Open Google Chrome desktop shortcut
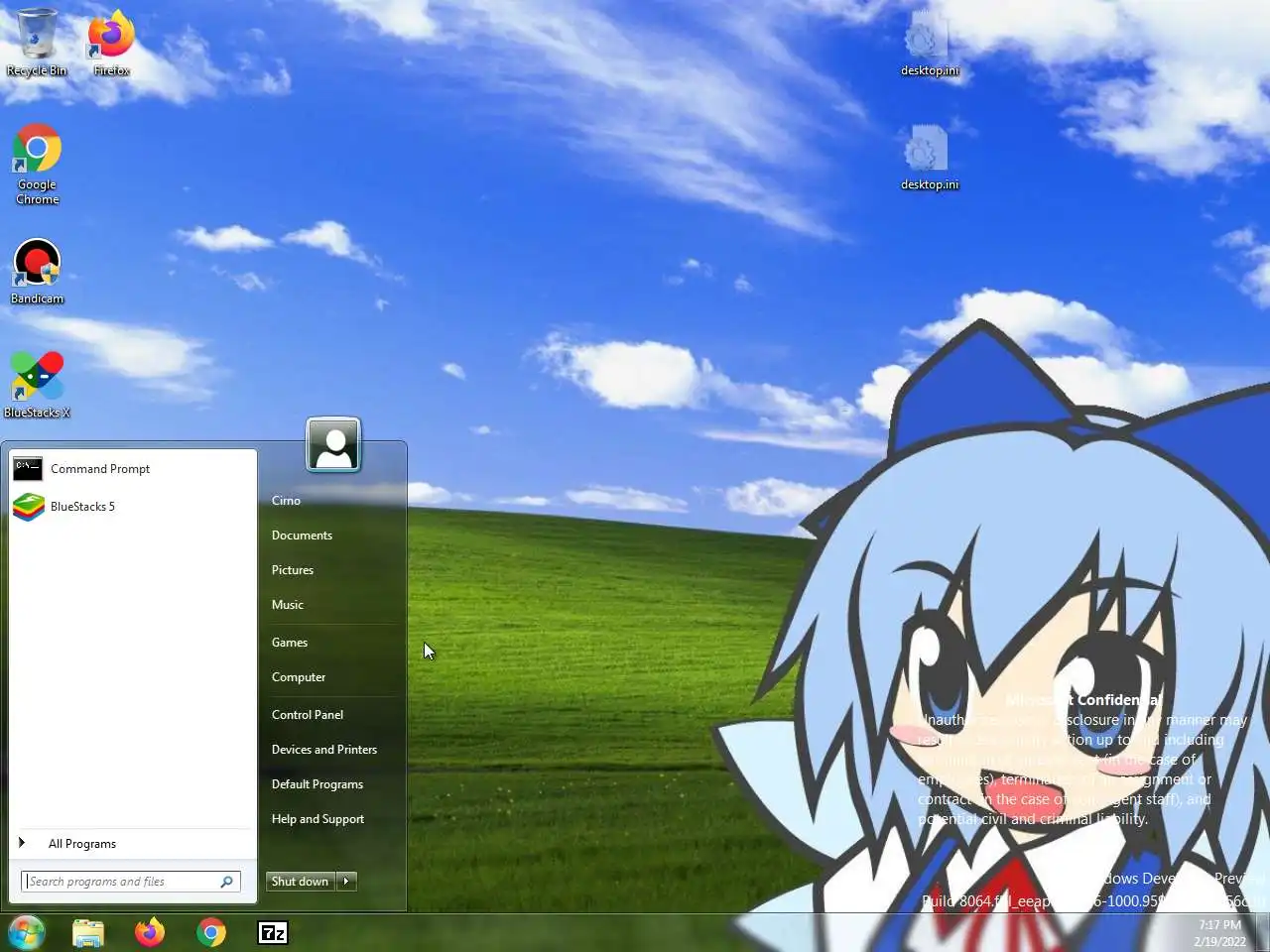The height and width of the screenshot is (952, 1270). (x=37, y=164)
